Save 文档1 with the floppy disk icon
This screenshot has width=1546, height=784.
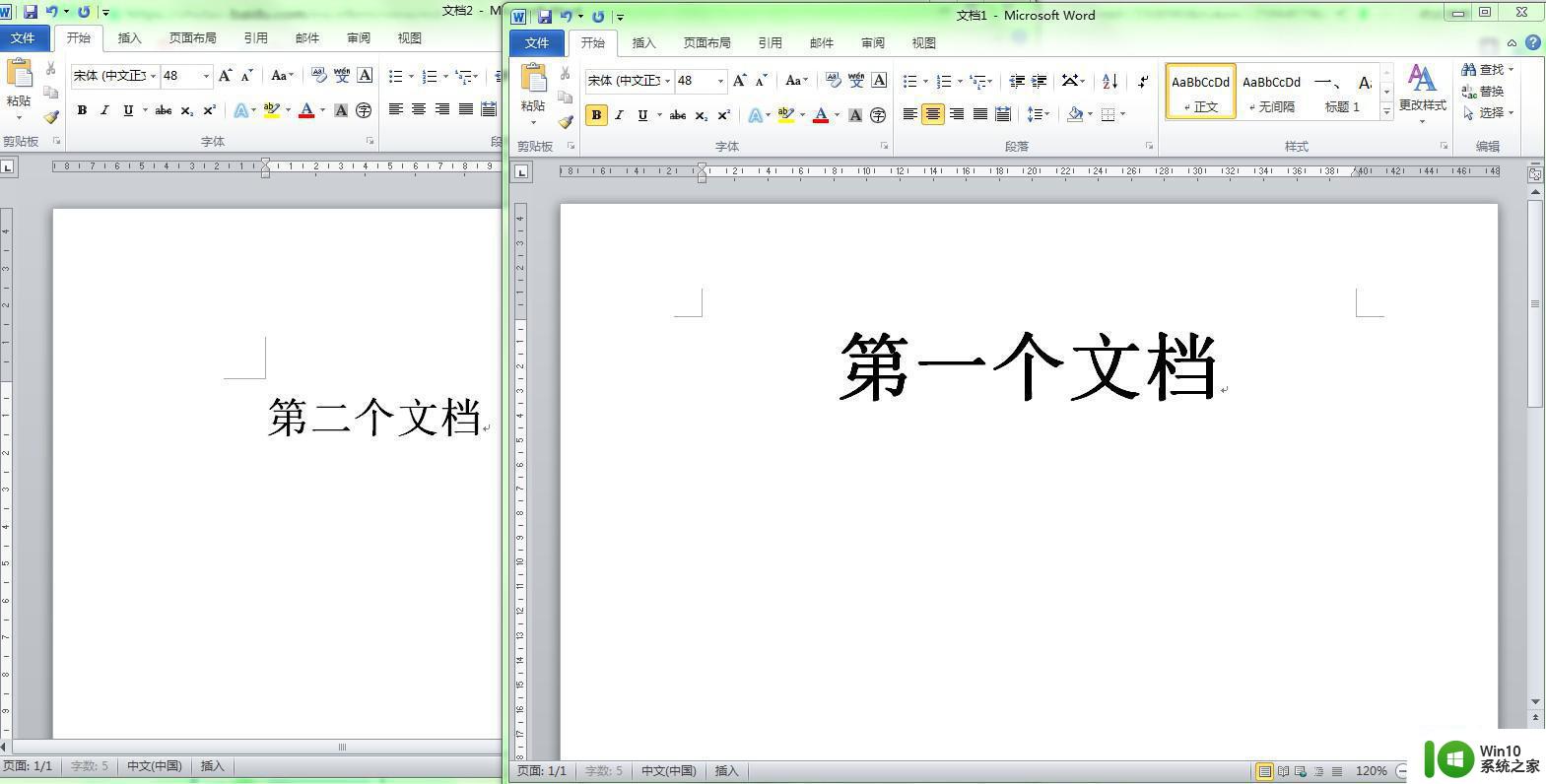coord(544,16)
